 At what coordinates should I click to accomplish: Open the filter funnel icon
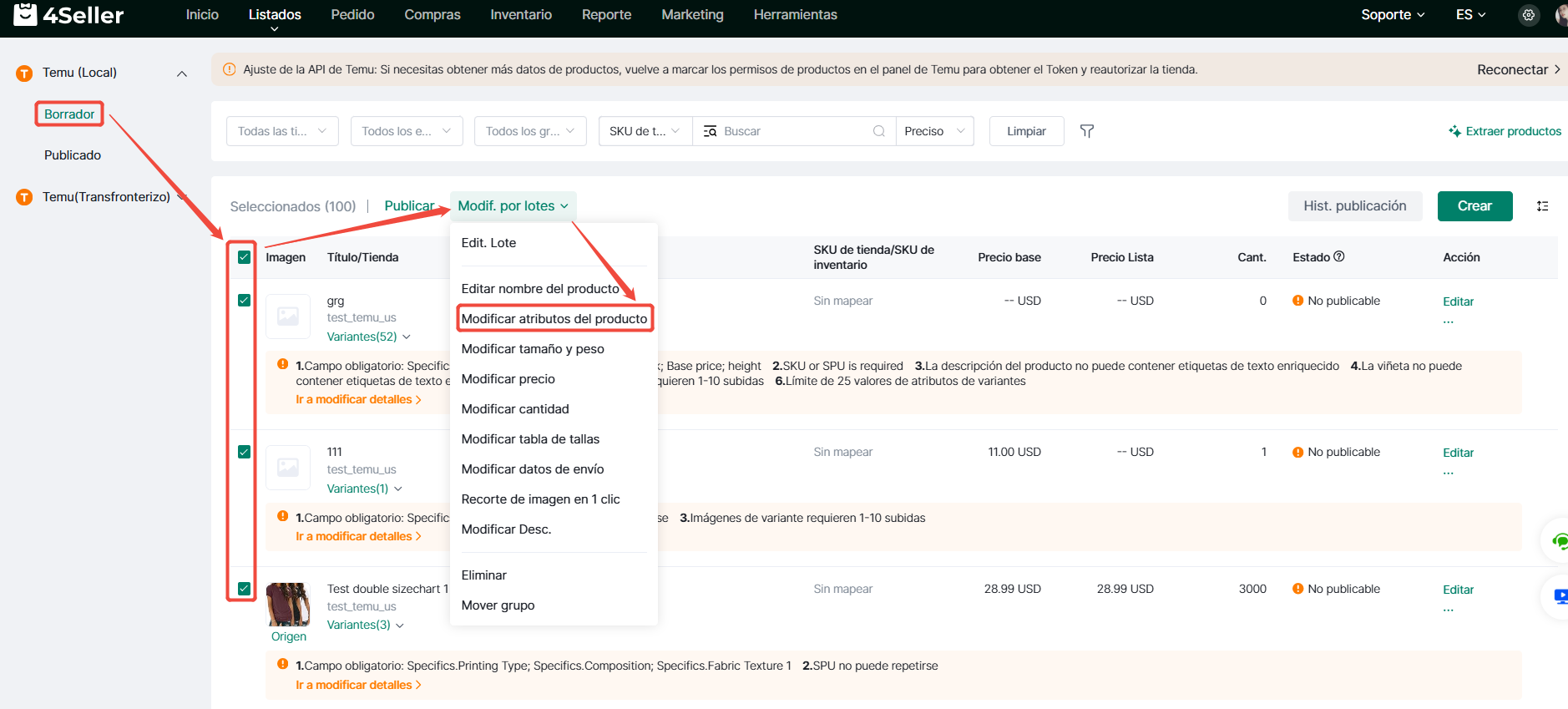click(1087, 131)
